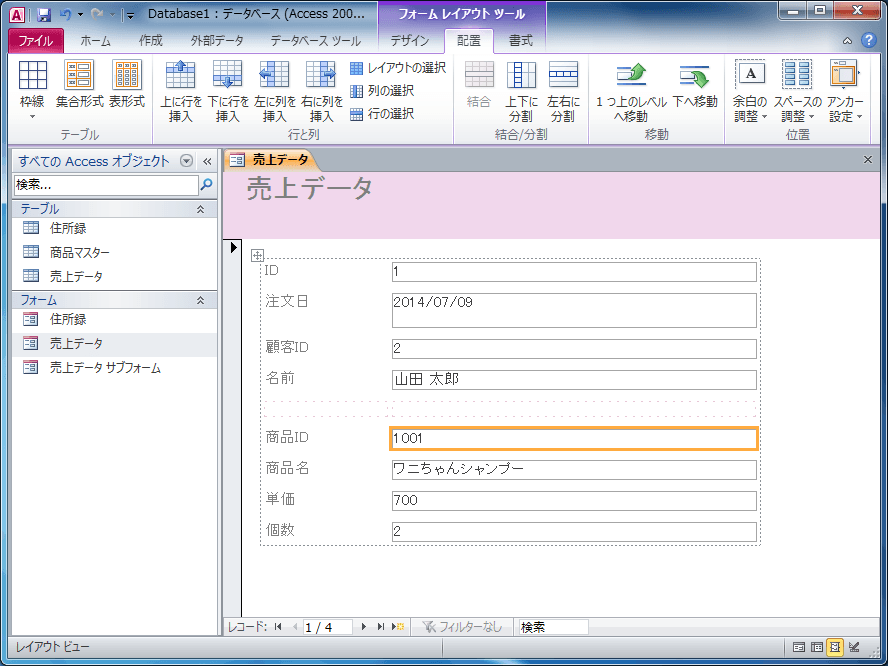Click the record selector arrow bar
The image size is (888, 666).
[x=233, y=428]
